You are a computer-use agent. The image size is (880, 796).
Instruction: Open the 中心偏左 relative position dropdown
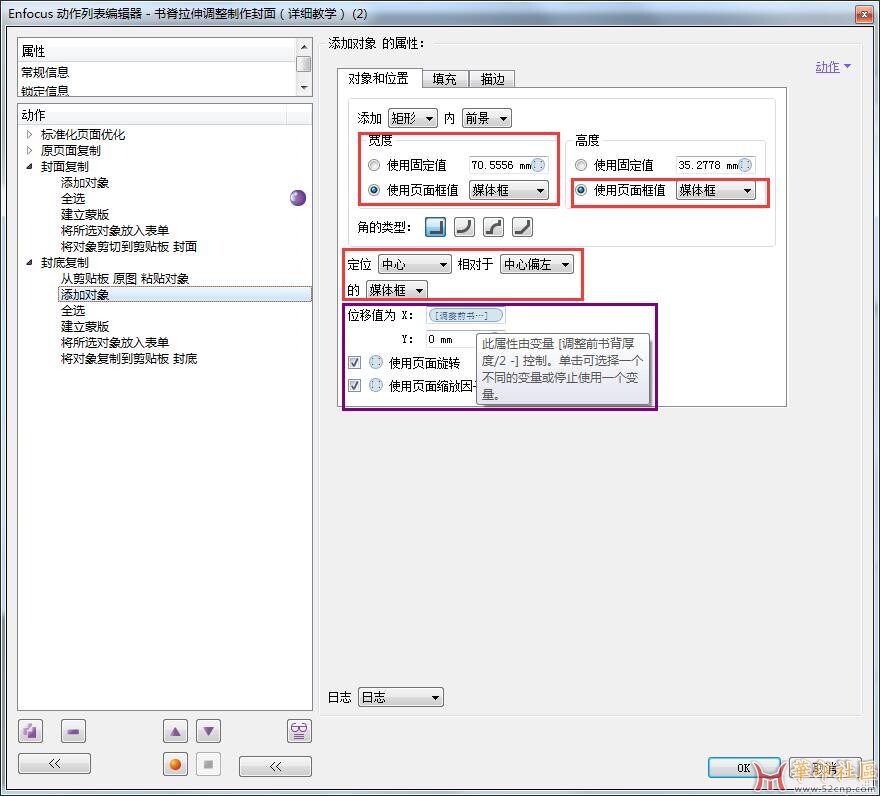click(537, 264)
